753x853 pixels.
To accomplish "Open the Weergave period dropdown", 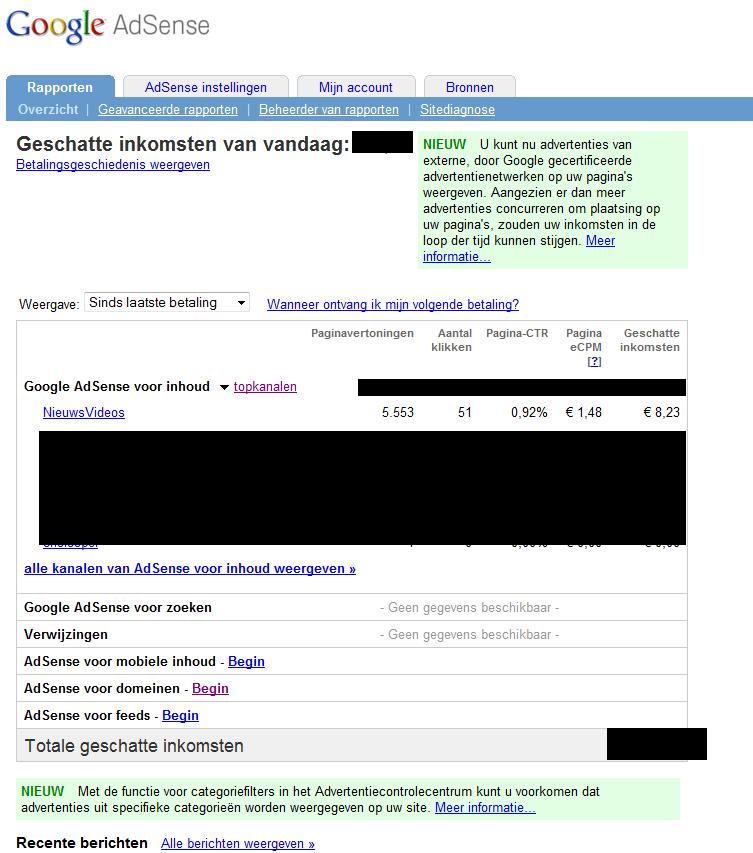I will [166, 302].
